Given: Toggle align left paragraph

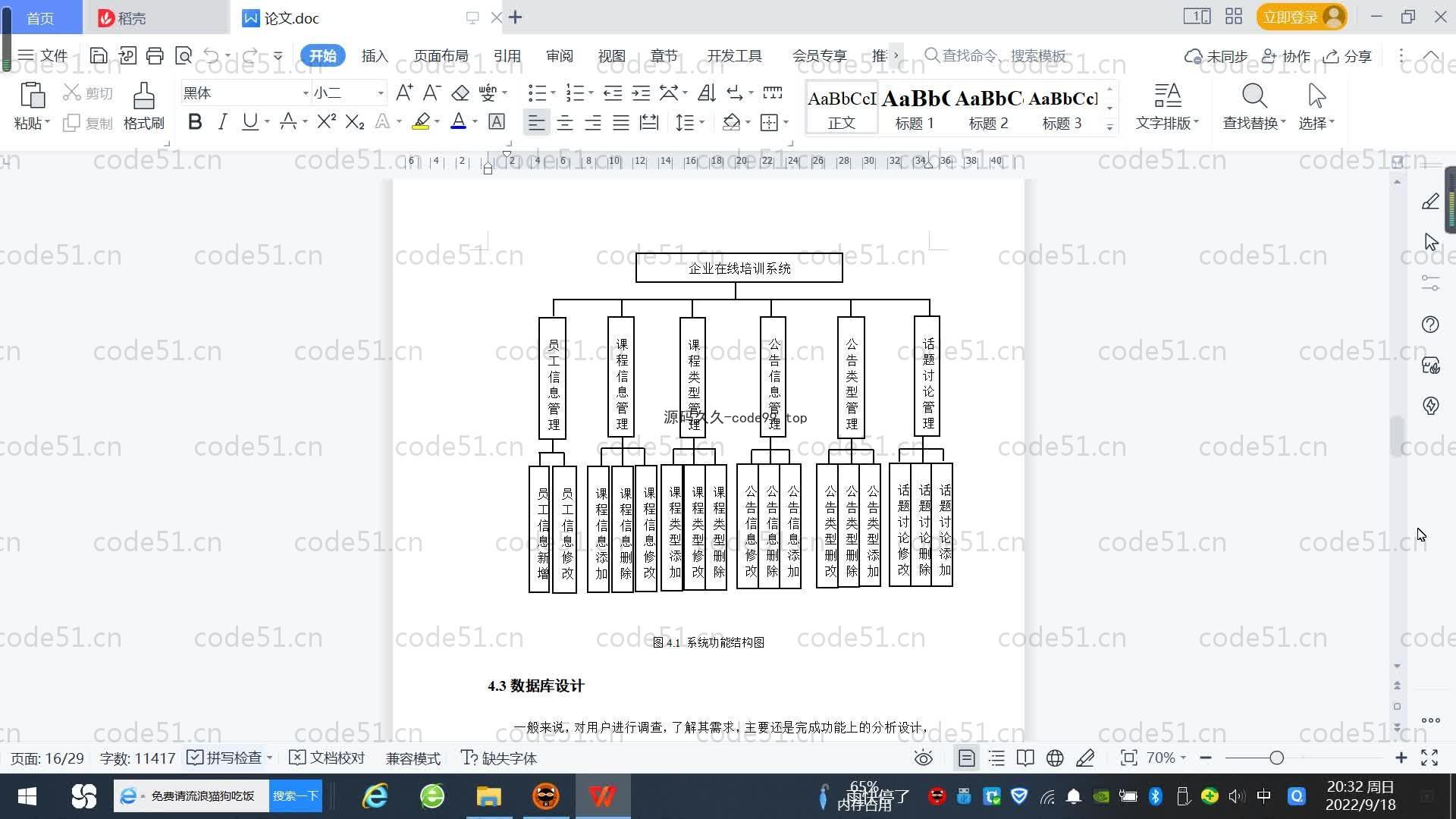Looking at the screenshot, I should click(x=536, y=122).
